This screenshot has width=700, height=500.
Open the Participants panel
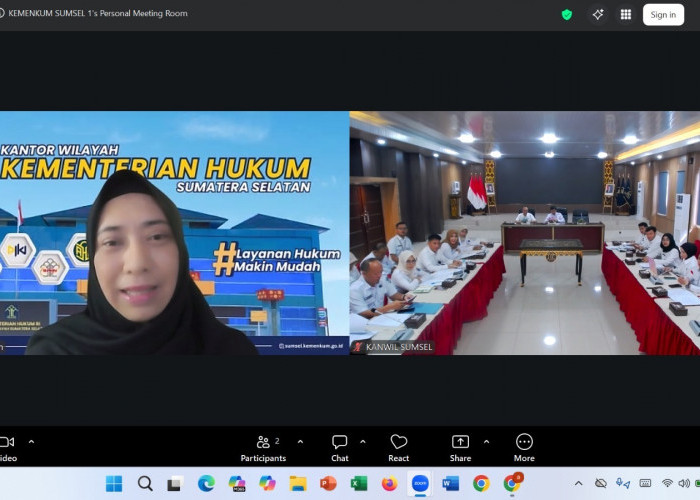(263, 449)
